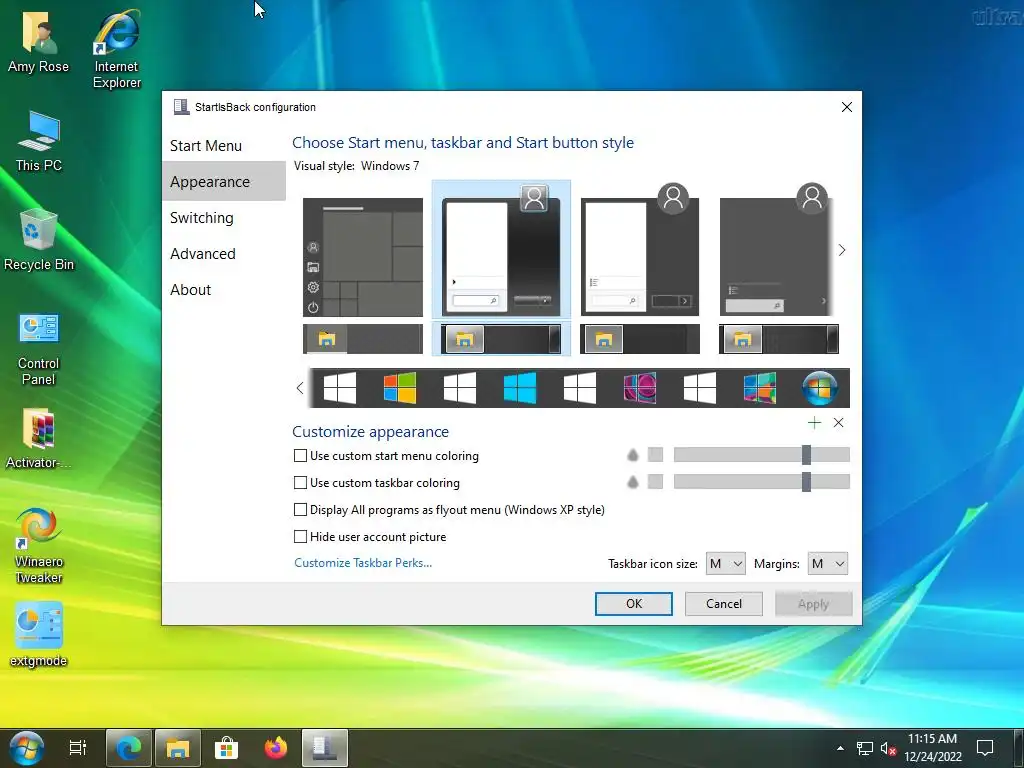Open the extgmode desktop icon
This screenshot has height=768, width=1024.
coord(39,634)
